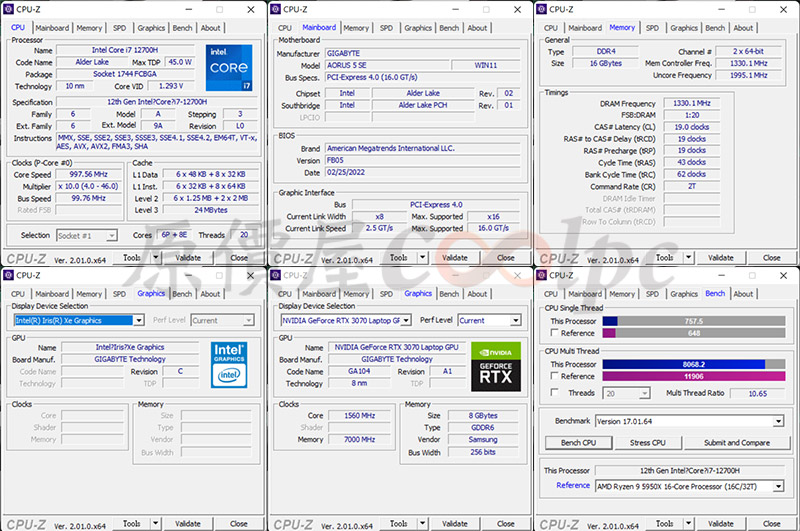Click CPU-Z title icon of Iris Xe Graphics window
This screenshot has width=800, height=531.
coord(9,275)
